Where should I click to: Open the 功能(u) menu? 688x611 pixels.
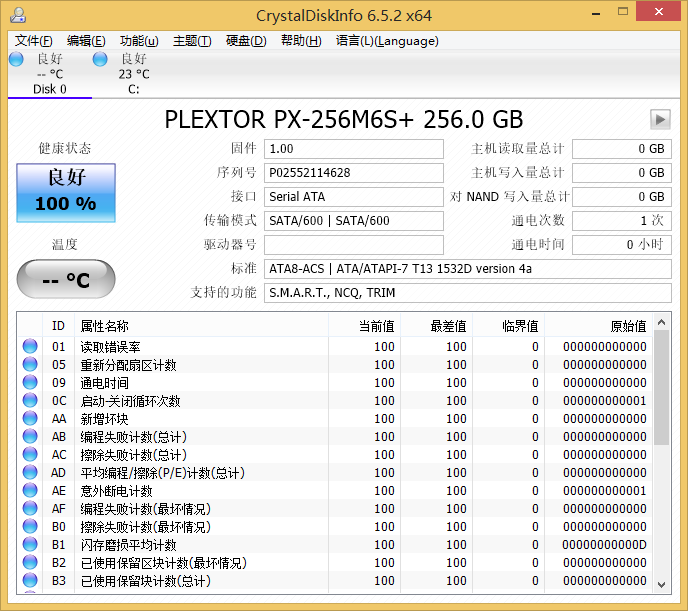[139, 41]
